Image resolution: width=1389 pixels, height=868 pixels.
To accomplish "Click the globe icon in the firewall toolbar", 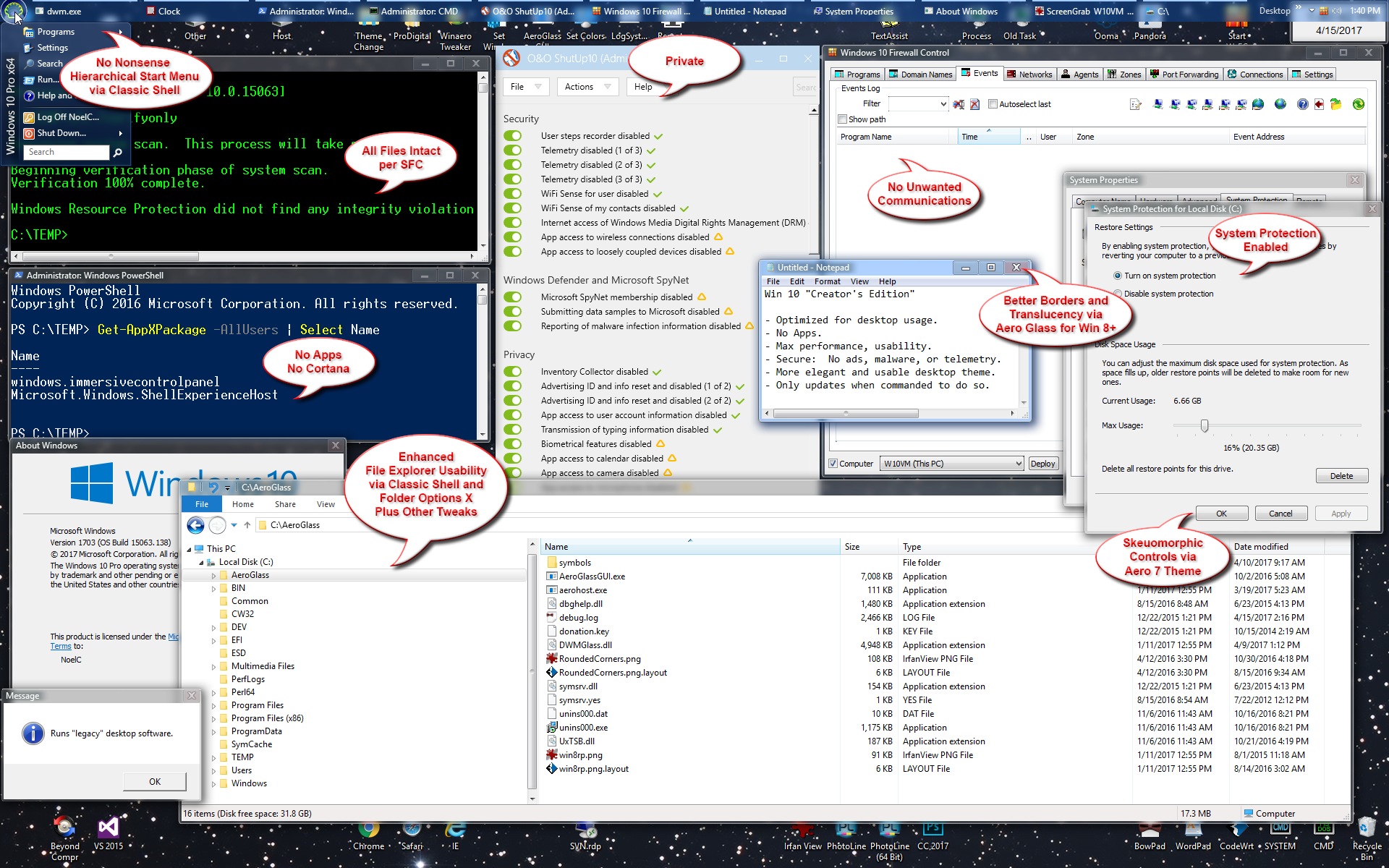I will (x=1280, y=104).
